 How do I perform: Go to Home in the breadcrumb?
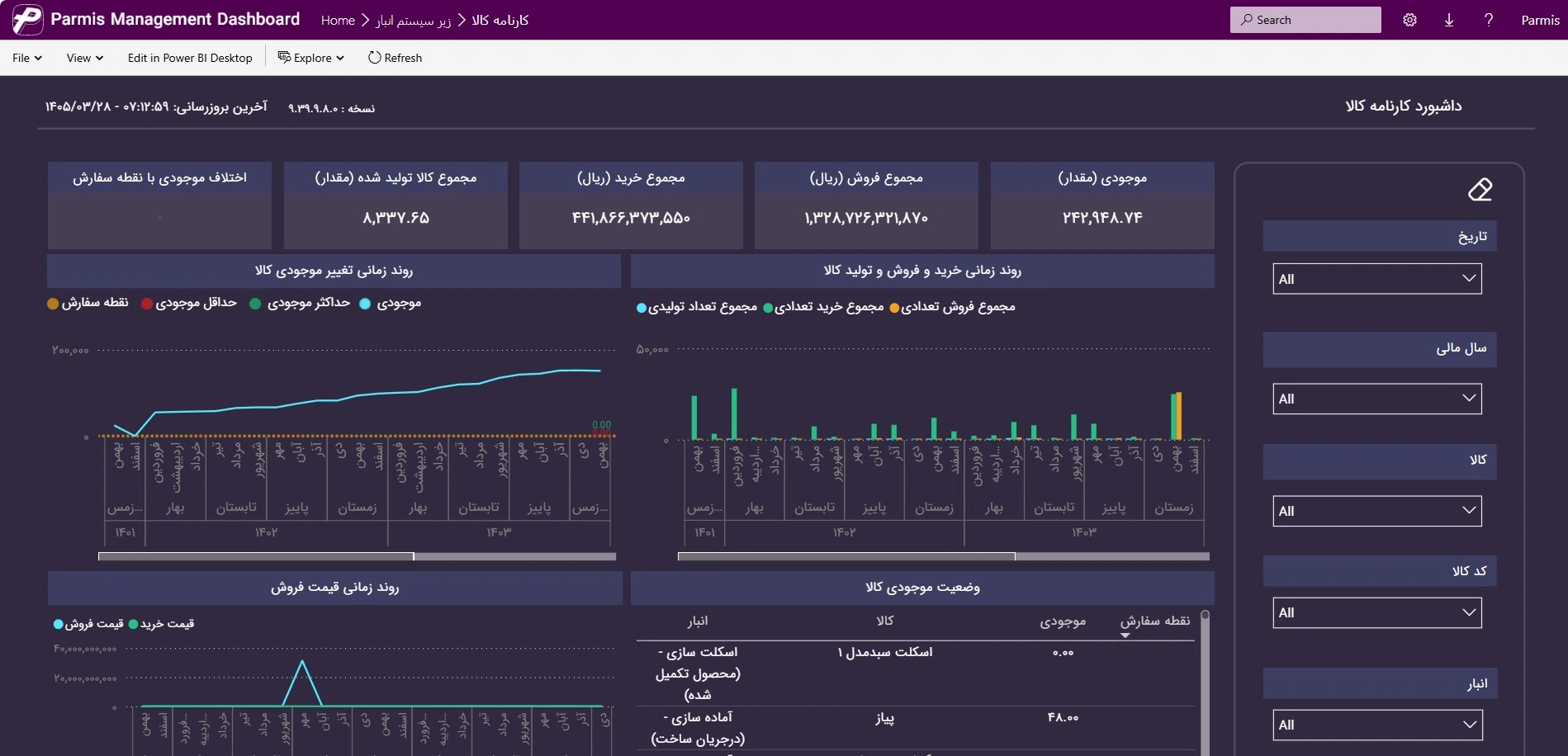[338, 20]
